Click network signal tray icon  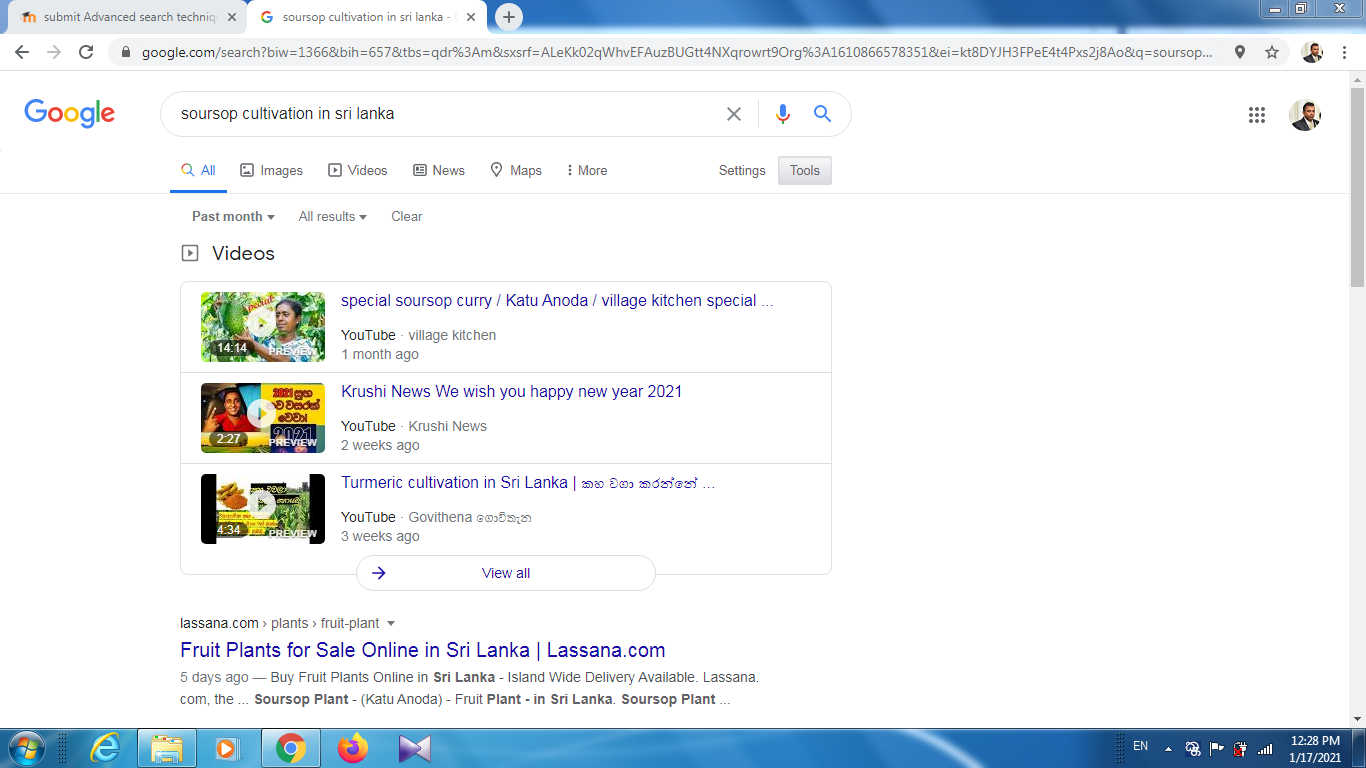tap(1265, 748)
